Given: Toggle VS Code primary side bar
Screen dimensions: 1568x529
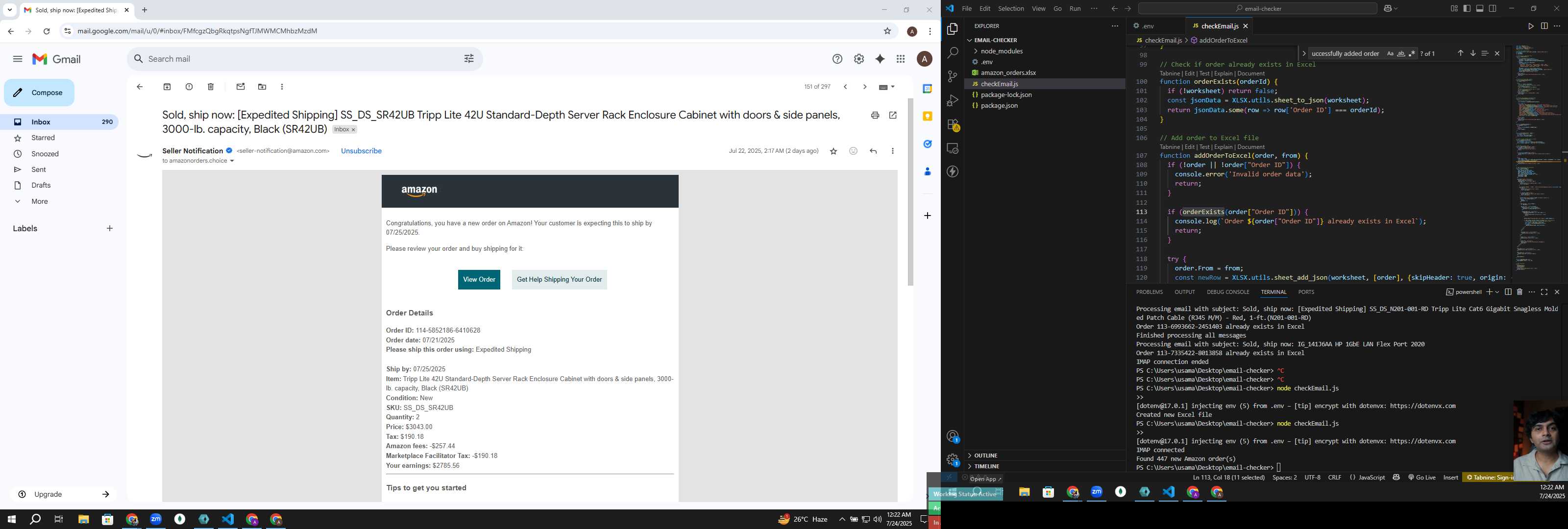Looking at the screenshot, I should click(x=1467, y=8).
